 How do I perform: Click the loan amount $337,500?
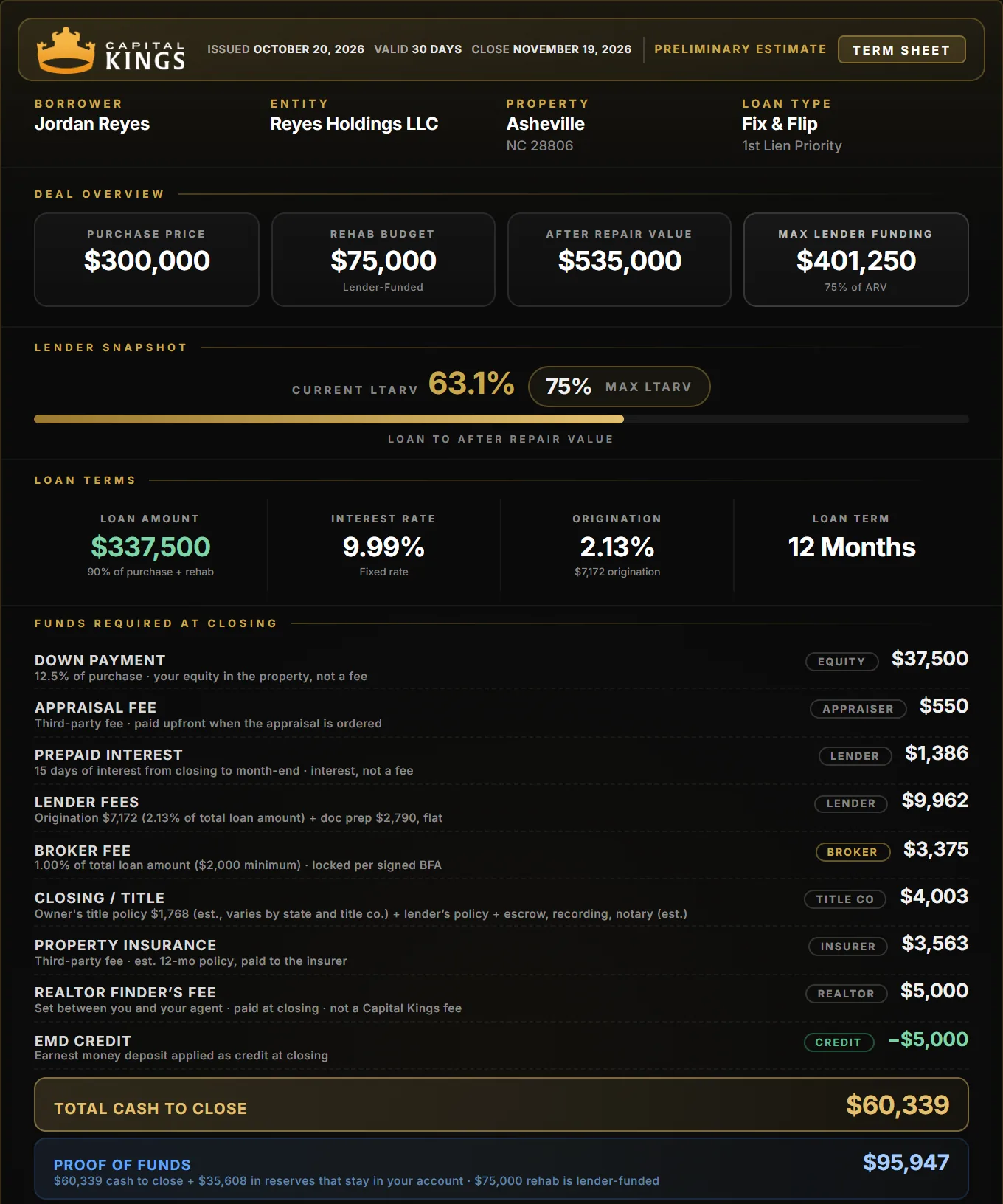coord(150,547)
